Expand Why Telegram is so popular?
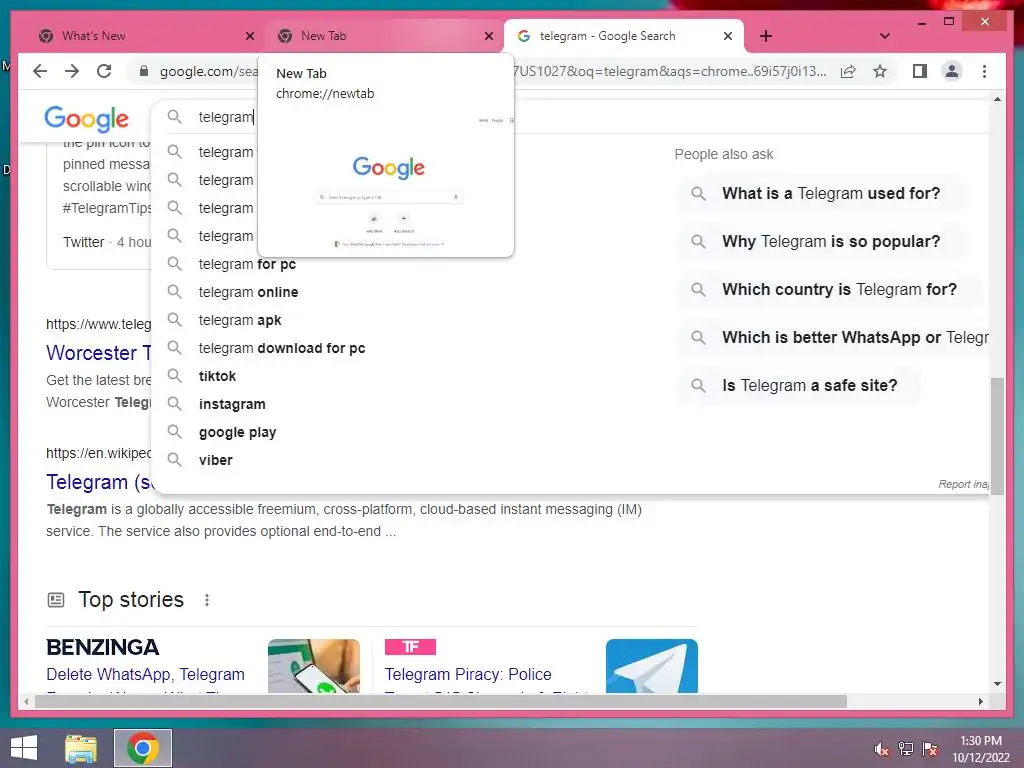This screenshot has width=1024, height=768. 822,242
